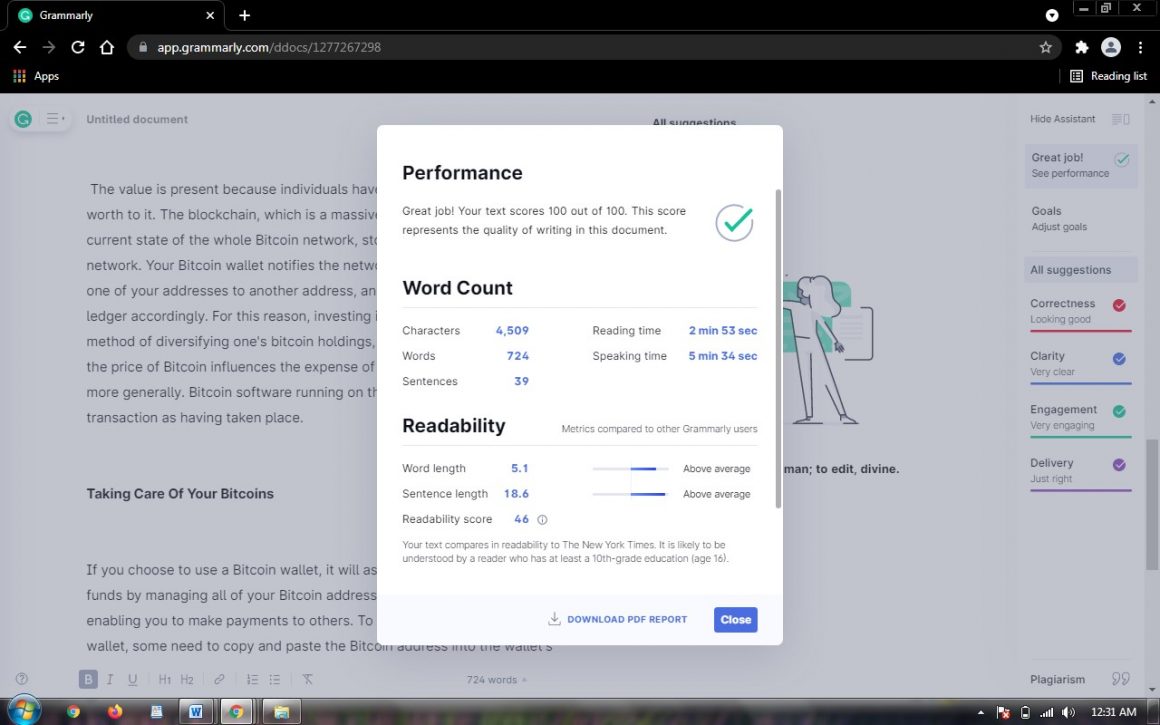Apply numbered list formatting
The height and width of the screenshot is (725, 1160).
[x=253, y=679]
